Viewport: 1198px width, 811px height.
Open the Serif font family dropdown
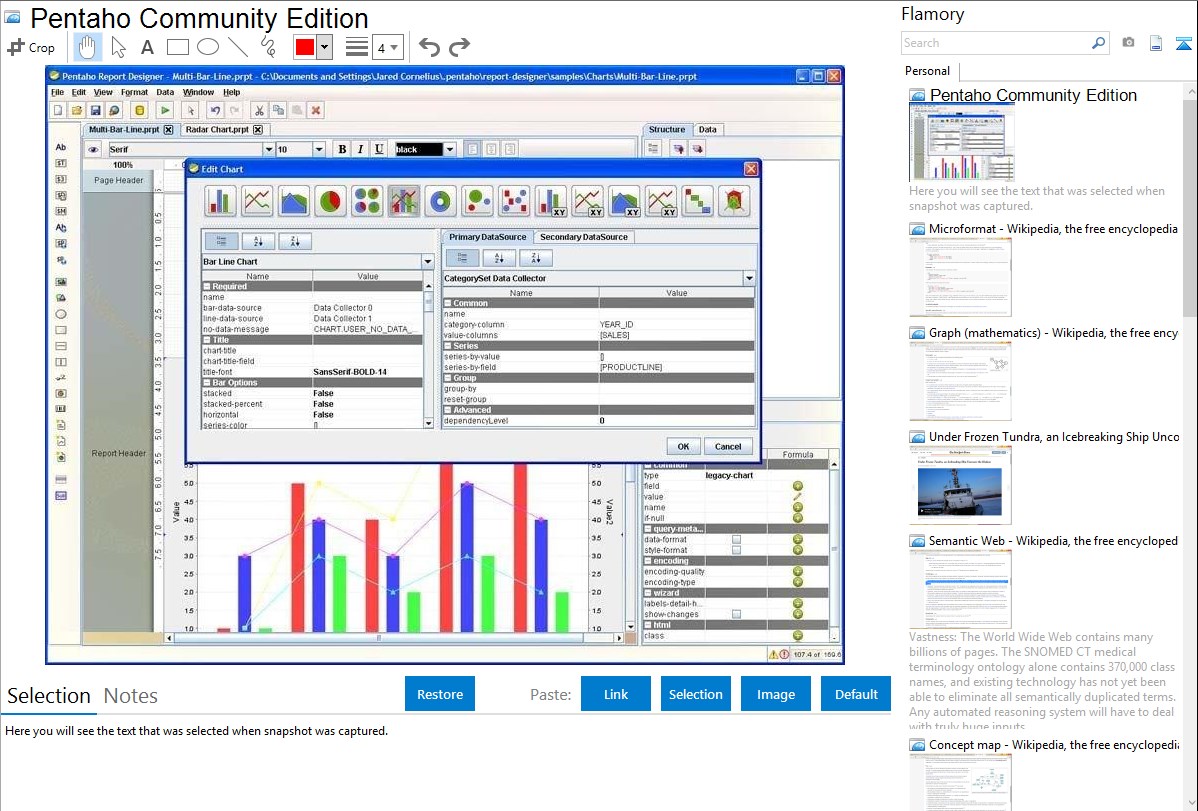coord(268,149)
